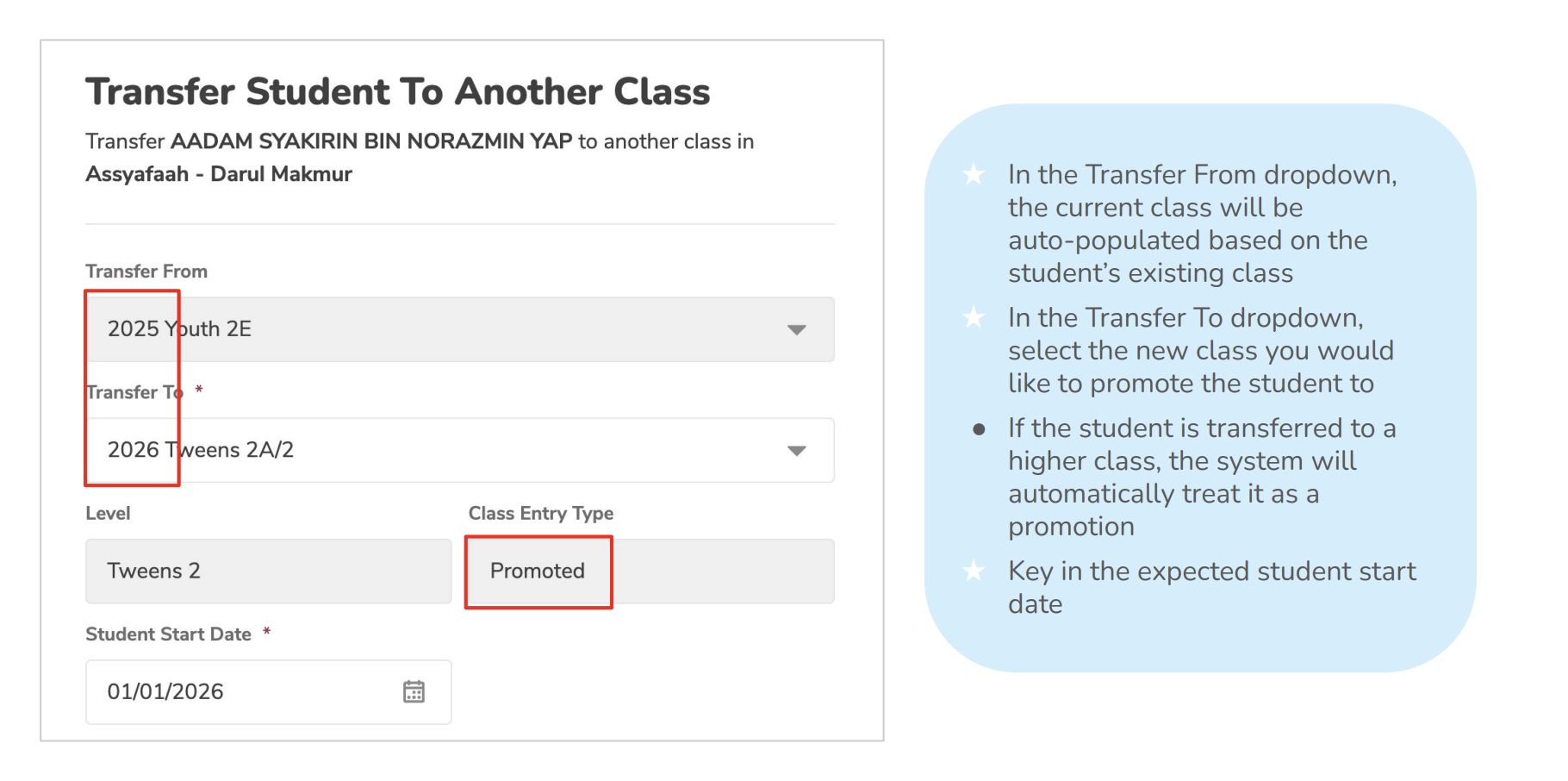Image resolution: width=1568 pixels, height=781 pixels.
Task: Click the student name AADAM SYAKIRIN BIN NORAZMIN YAP
Action: pyautogui.click(x=371, y=141)
